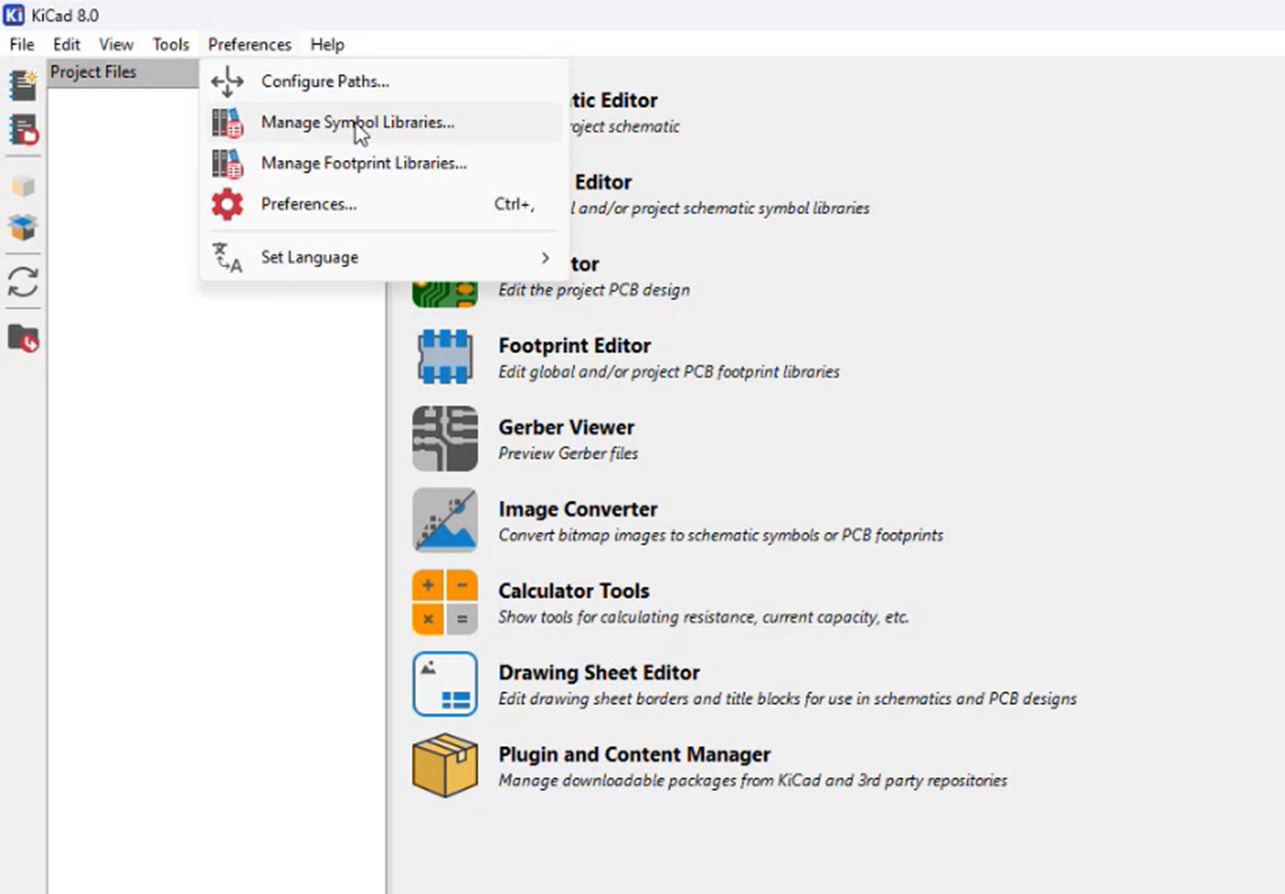The width and height of the screenshot is (1285, 894).
Task: Choose Manage Footprint Libraries... menu entry
Action: click(384, 163)
